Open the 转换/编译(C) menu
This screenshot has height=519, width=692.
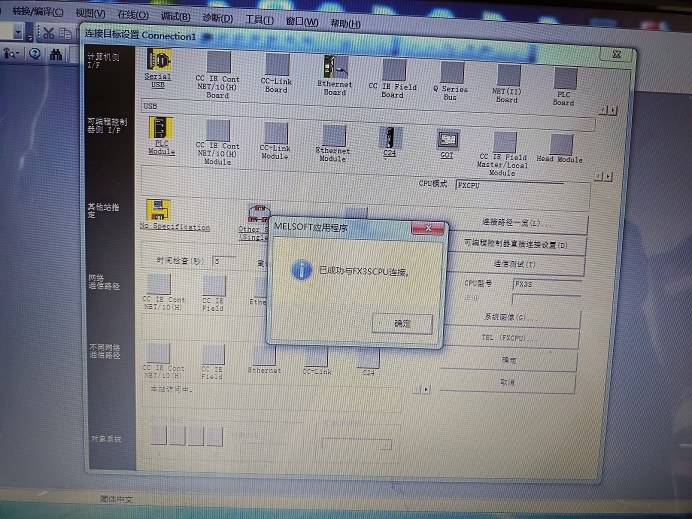38,12
